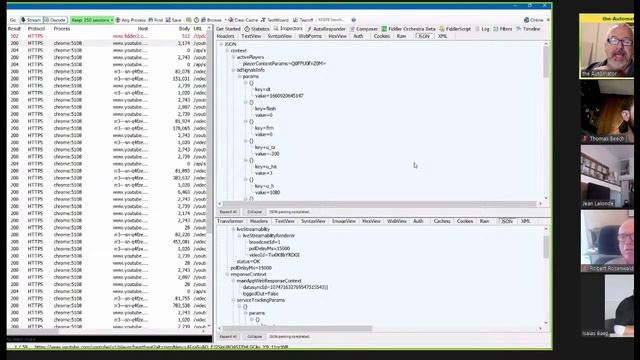Collapse the context node in request JSON tree
This screenshot has width=640, height=360.
[x=227, y=51]
